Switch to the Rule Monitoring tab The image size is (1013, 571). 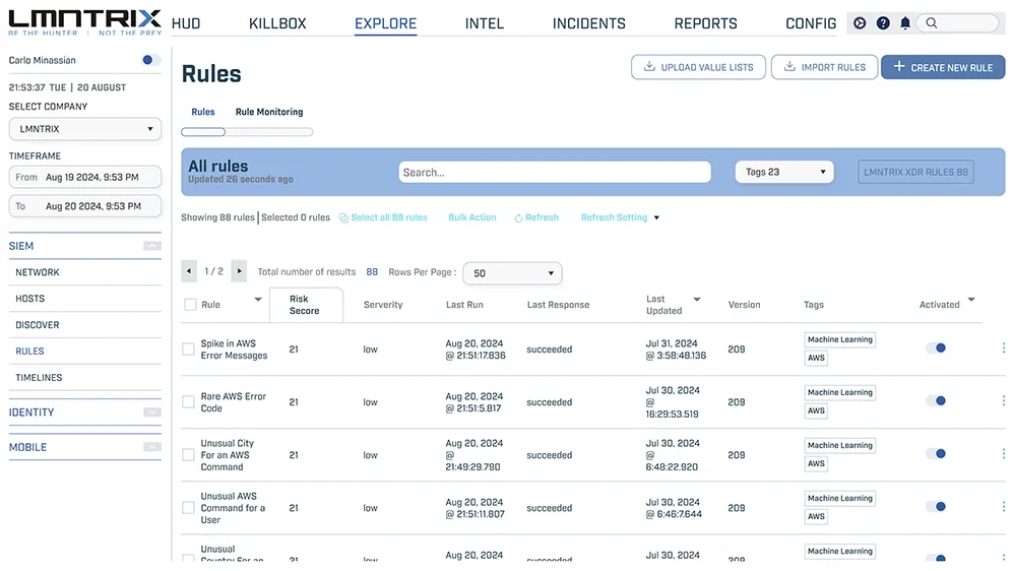[269, 112]
